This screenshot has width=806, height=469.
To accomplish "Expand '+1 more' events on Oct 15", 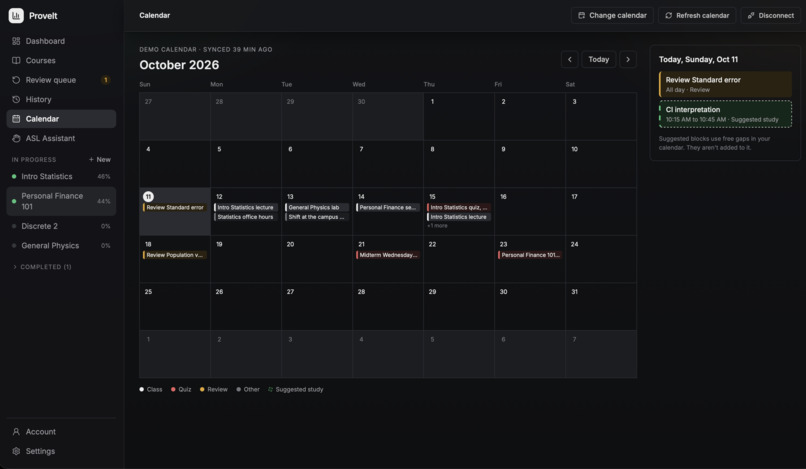I will pyautogui.click(x=437, y=226).
